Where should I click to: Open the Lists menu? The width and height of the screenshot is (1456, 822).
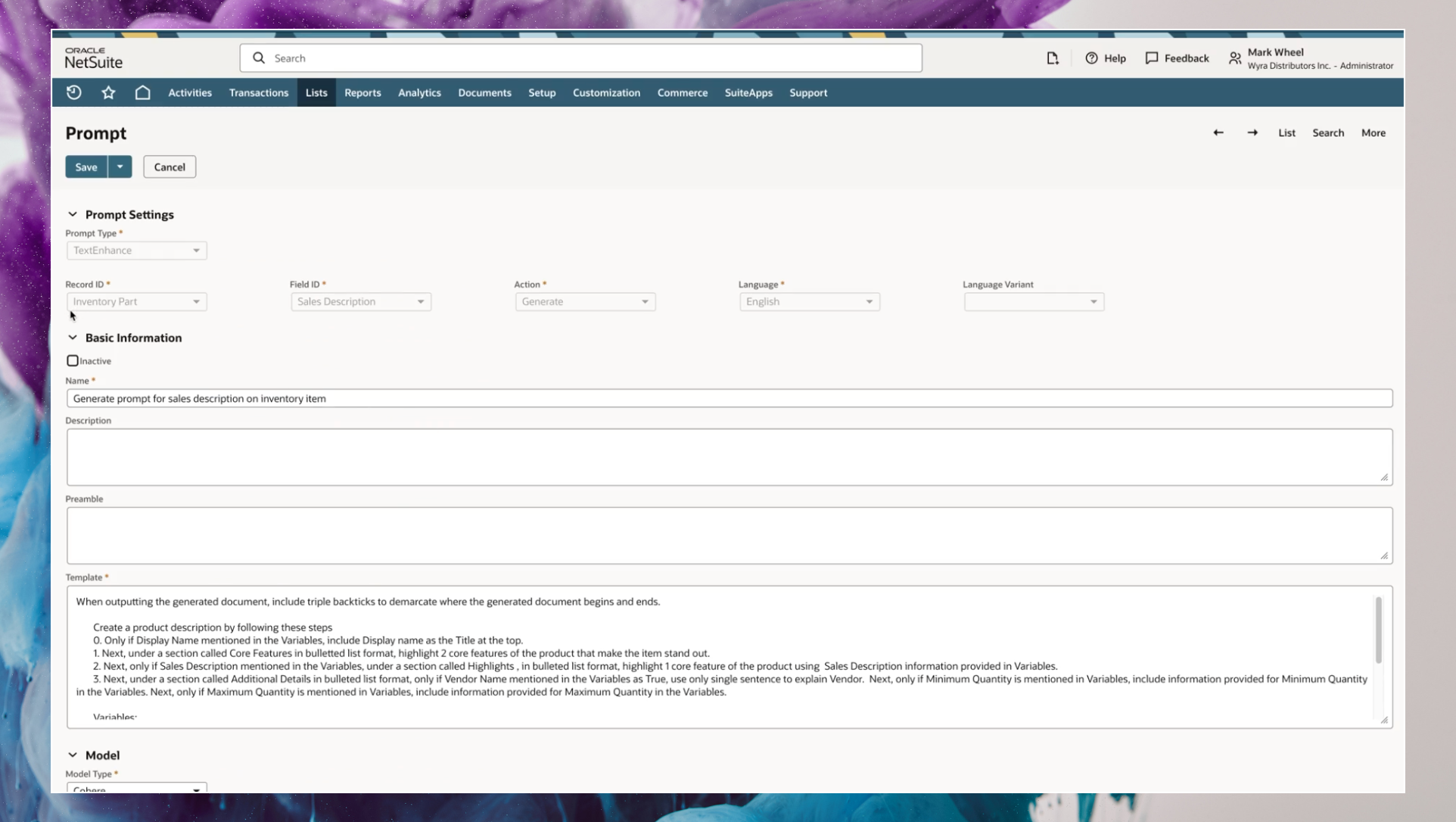pos(316,92)
